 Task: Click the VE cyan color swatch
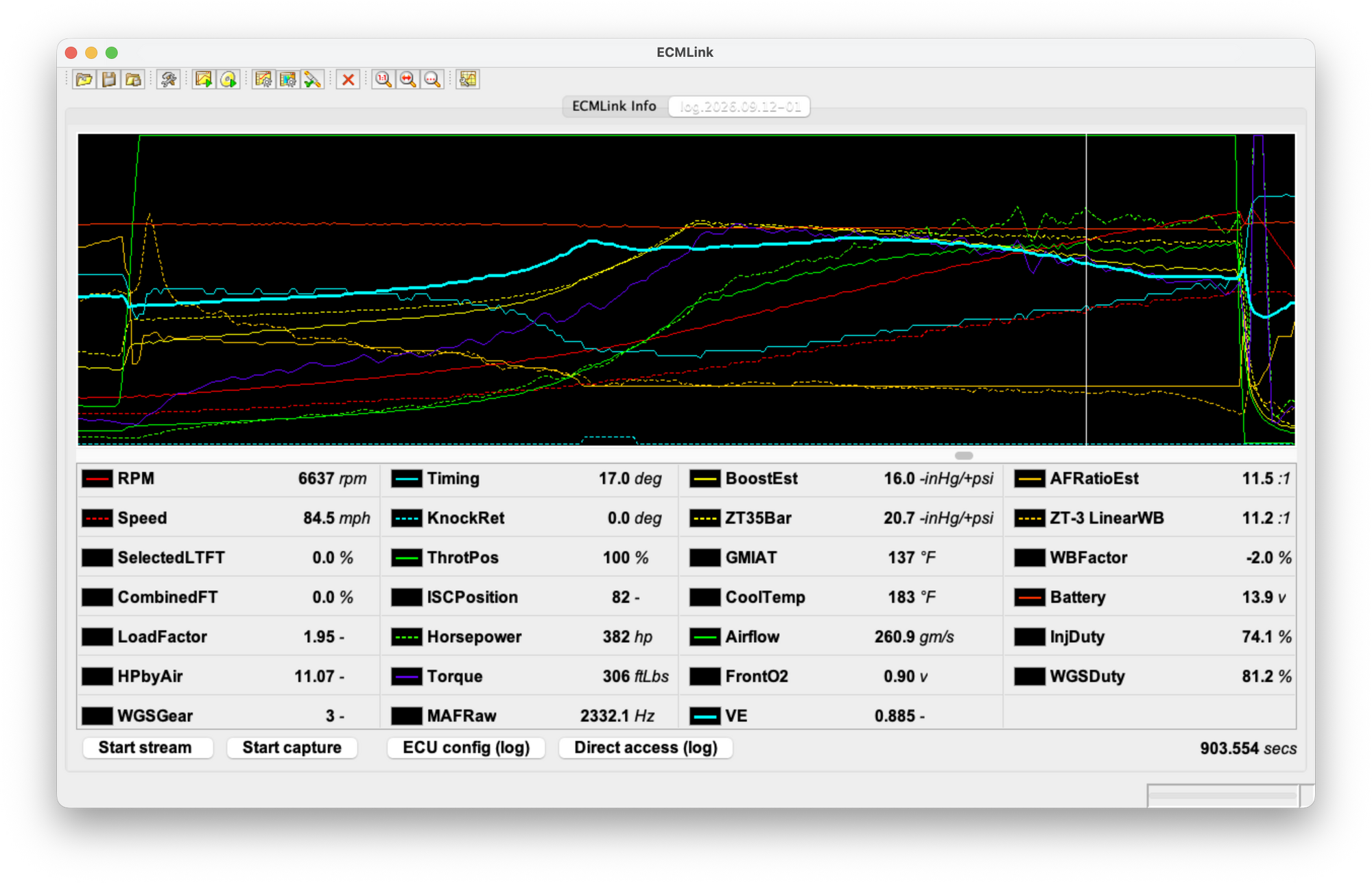(x=705, y=716)
